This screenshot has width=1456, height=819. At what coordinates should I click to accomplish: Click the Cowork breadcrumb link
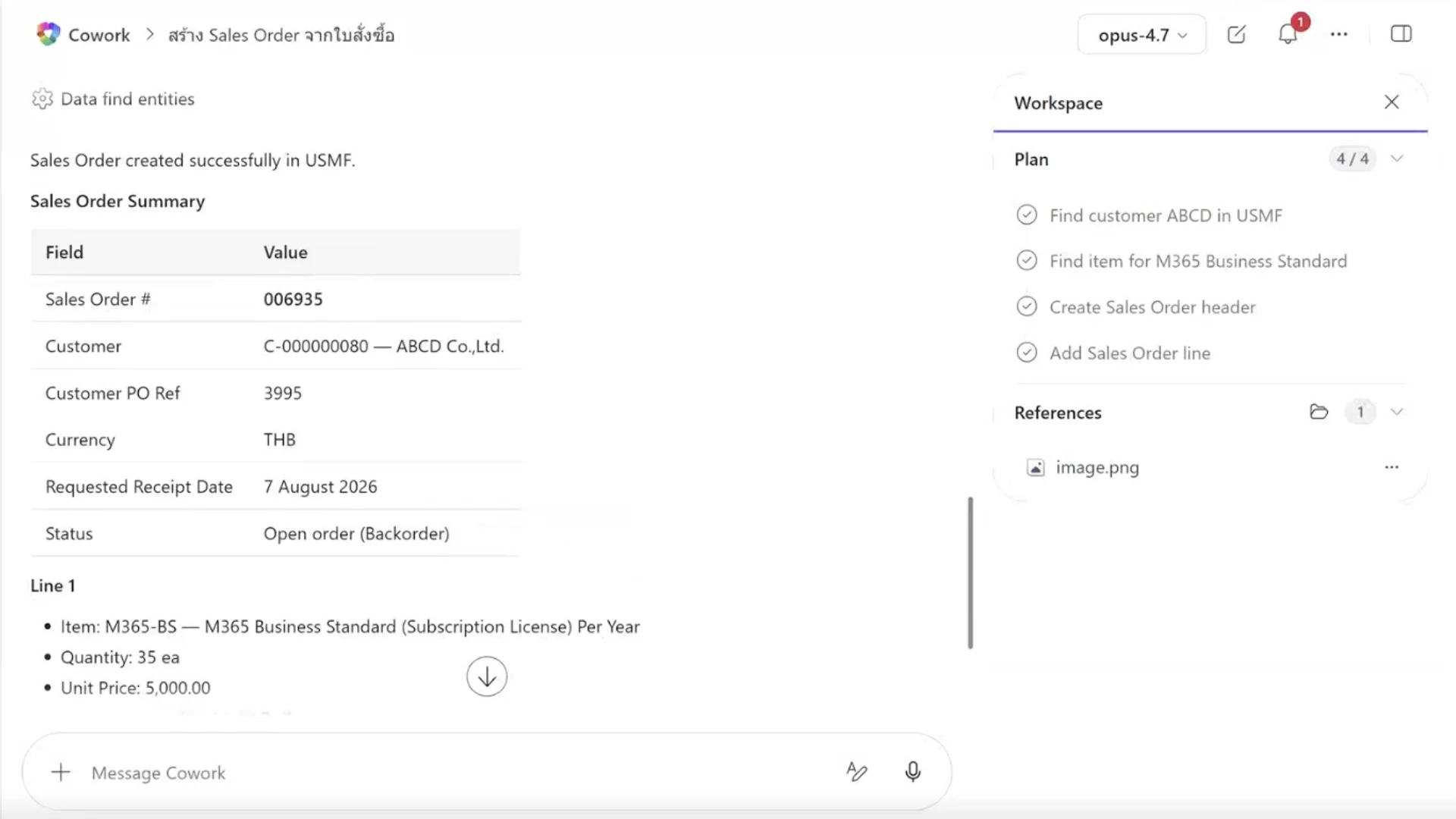point(99,35)
